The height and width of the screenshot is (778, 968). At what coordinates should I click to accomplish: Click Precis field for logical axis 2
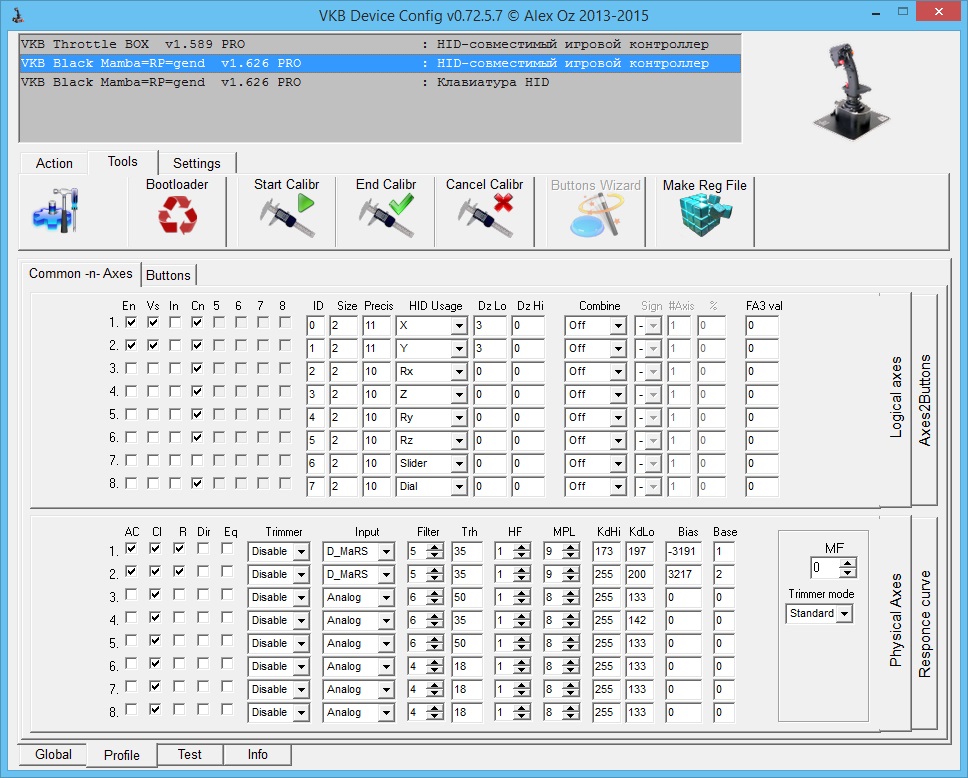coord(376,348)
